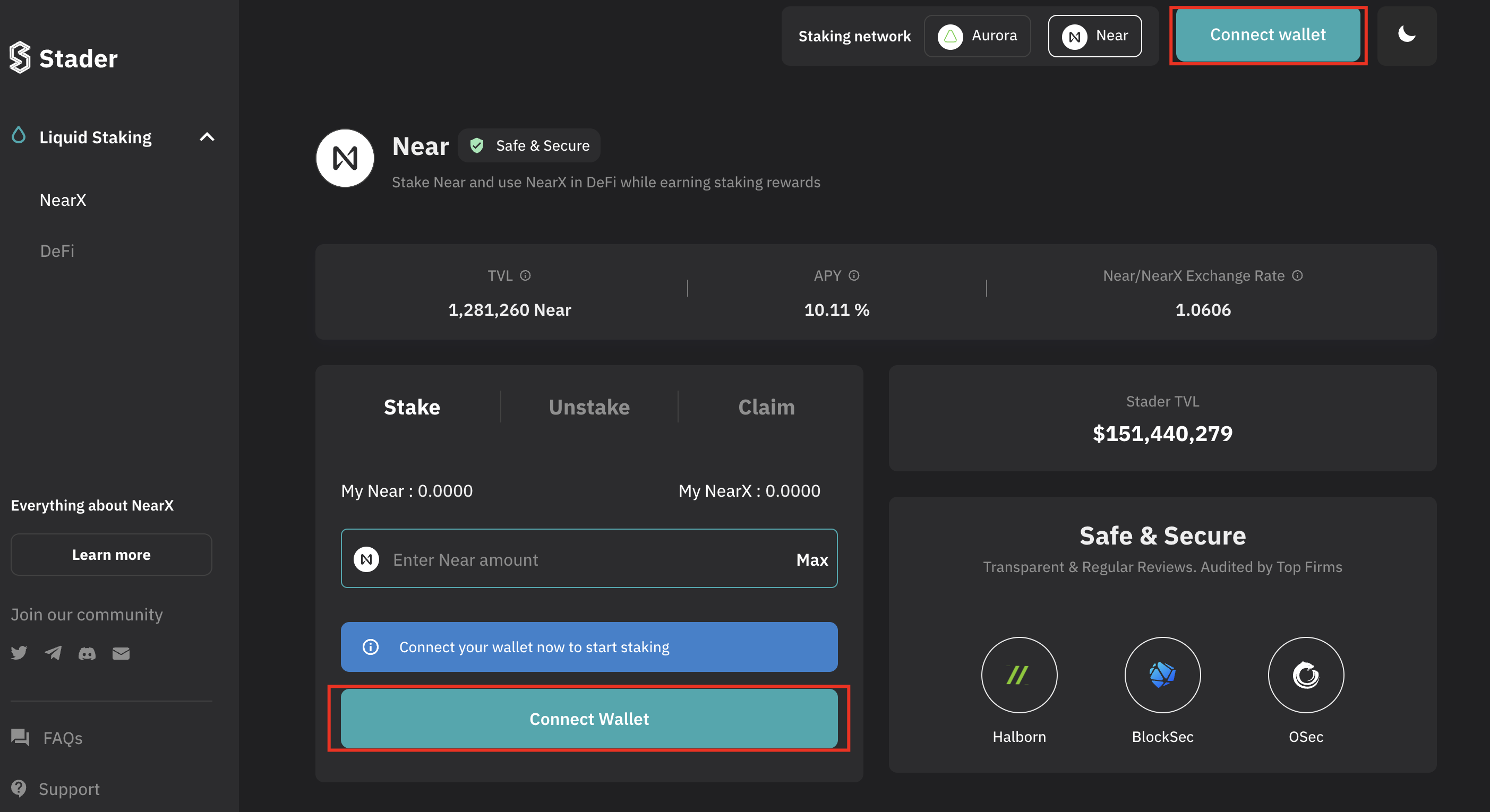The width and height of the screenshot is (1490, 812).
Task: Open the FAQs link
Action: pyautogui.click(x=63, y=738)
